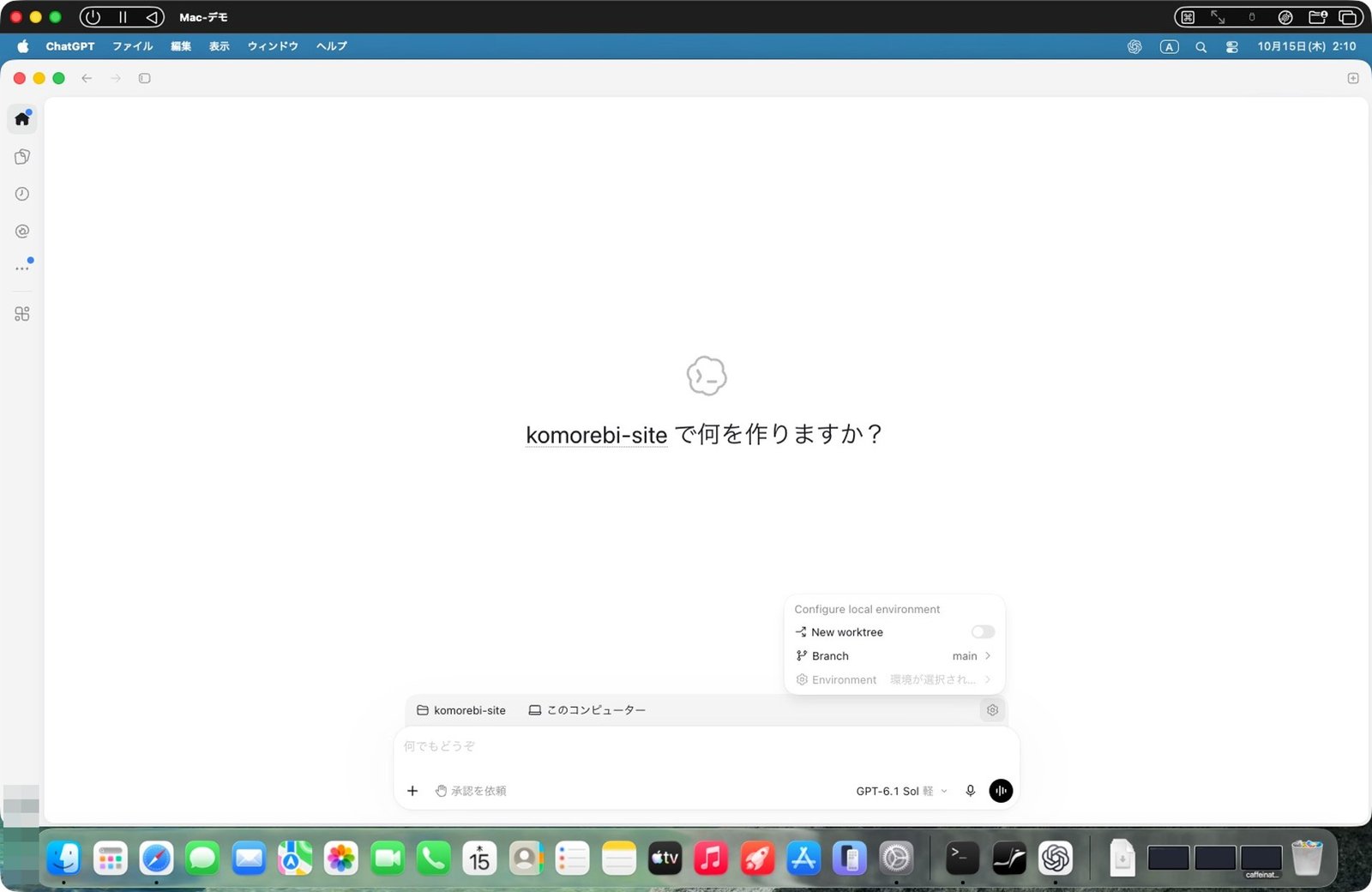Open Control Center in menu bar
Image resolution: width=1372 pixels, height=892 pixels.
pos(1232,46)
